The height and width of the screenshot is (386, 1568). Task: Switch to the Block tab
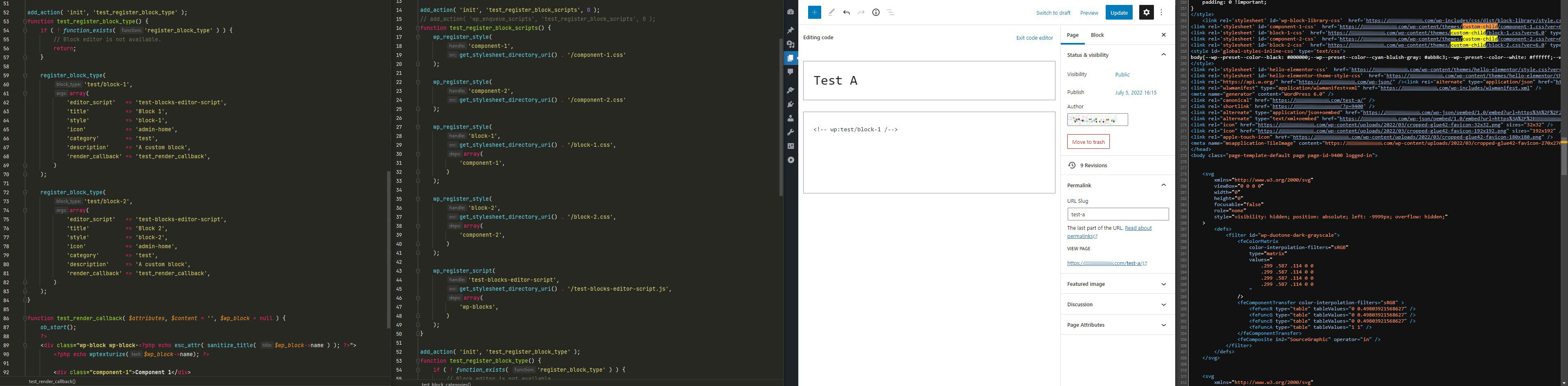pos(1098,35)
